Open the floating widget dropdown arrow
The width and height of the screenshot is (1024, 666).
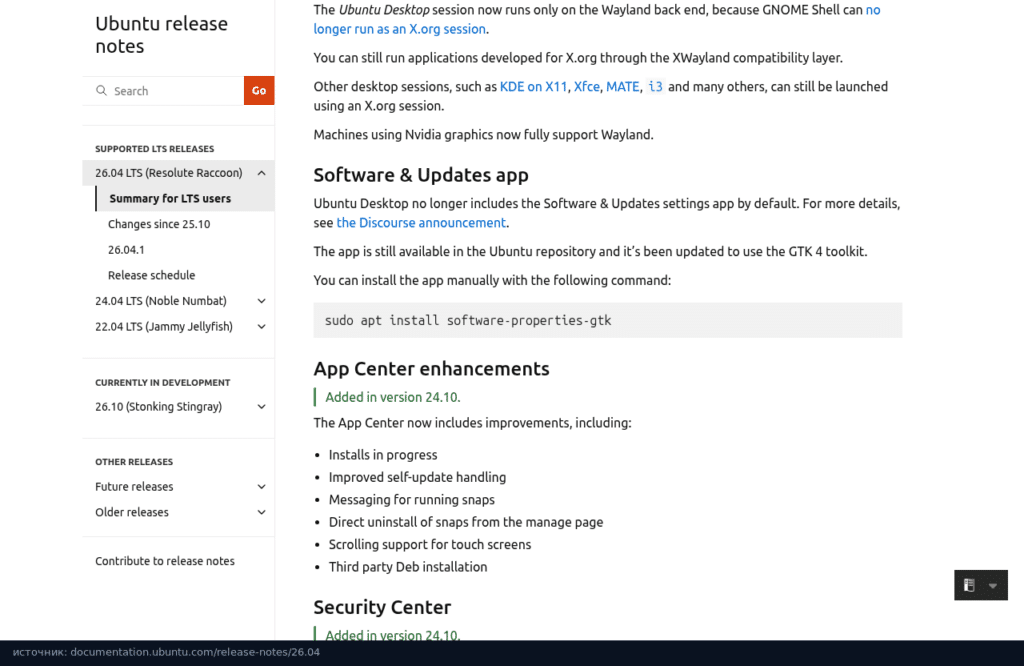click(x=993, y=586)
